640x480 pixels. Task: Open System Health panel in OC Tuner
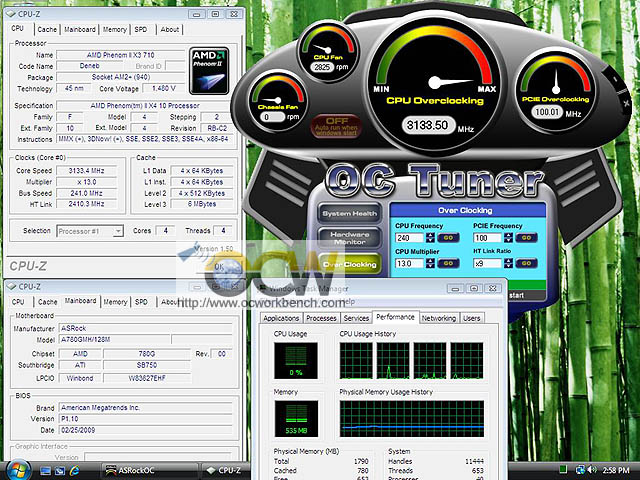[350, 213]
